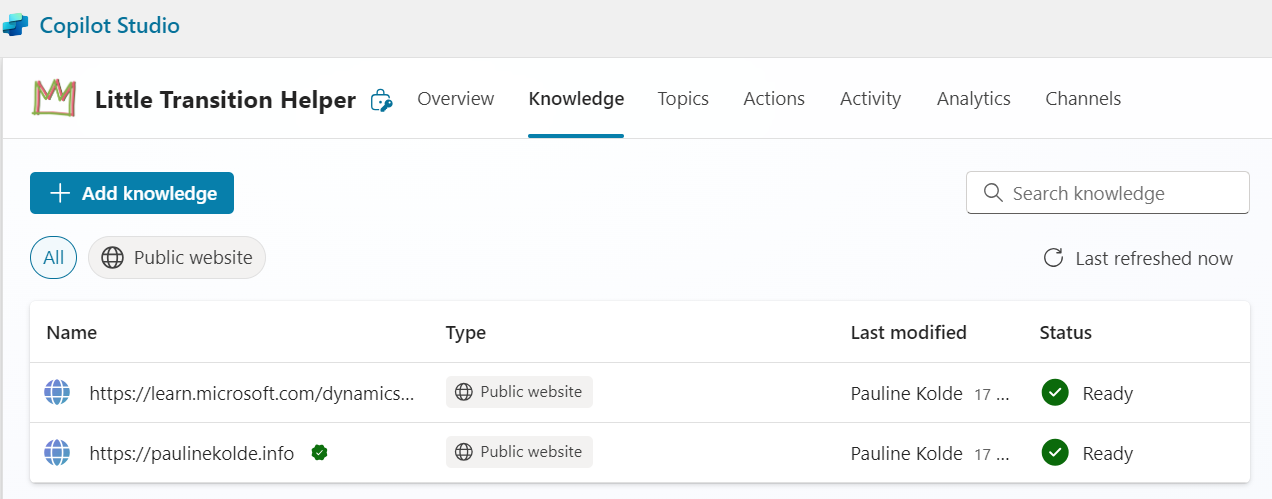This screenshot has width=1272, height=499.
Task: Click the Last modified column header
Action: (x=909, y=332)
